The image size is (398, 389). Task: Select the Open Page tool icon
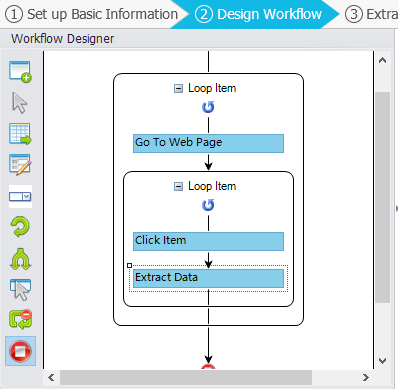pos(20,72)
